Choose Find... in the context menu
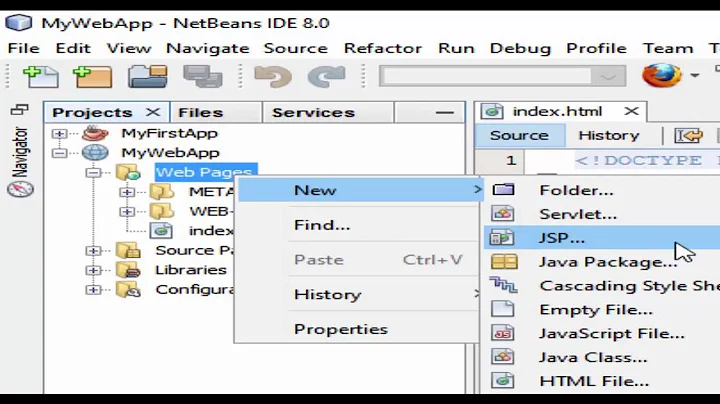Viewport: 720px width, 404px height. [360, 225]
